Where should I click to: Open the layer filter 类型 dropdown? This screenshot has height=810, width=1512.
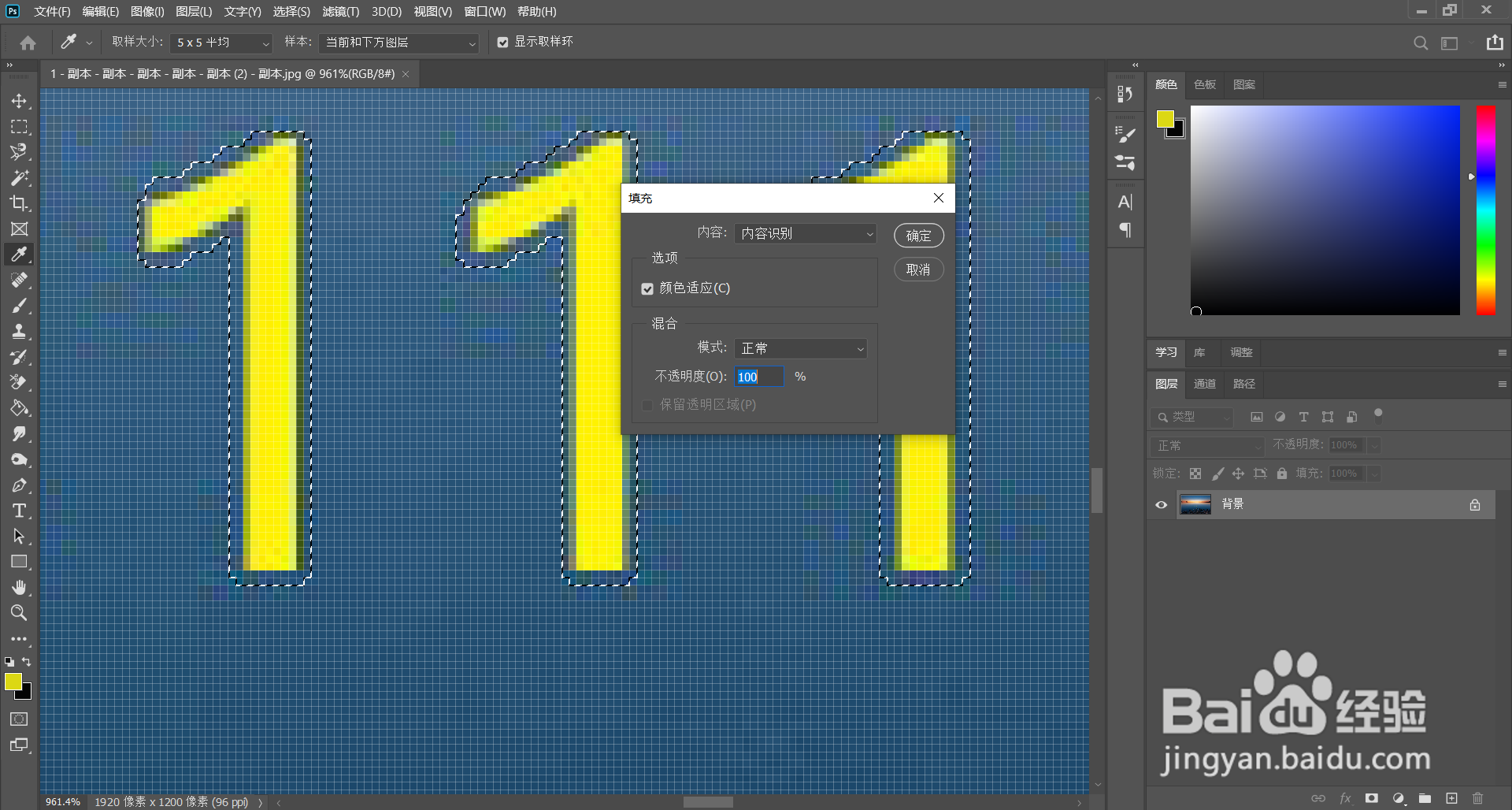tap(1191, 417)
